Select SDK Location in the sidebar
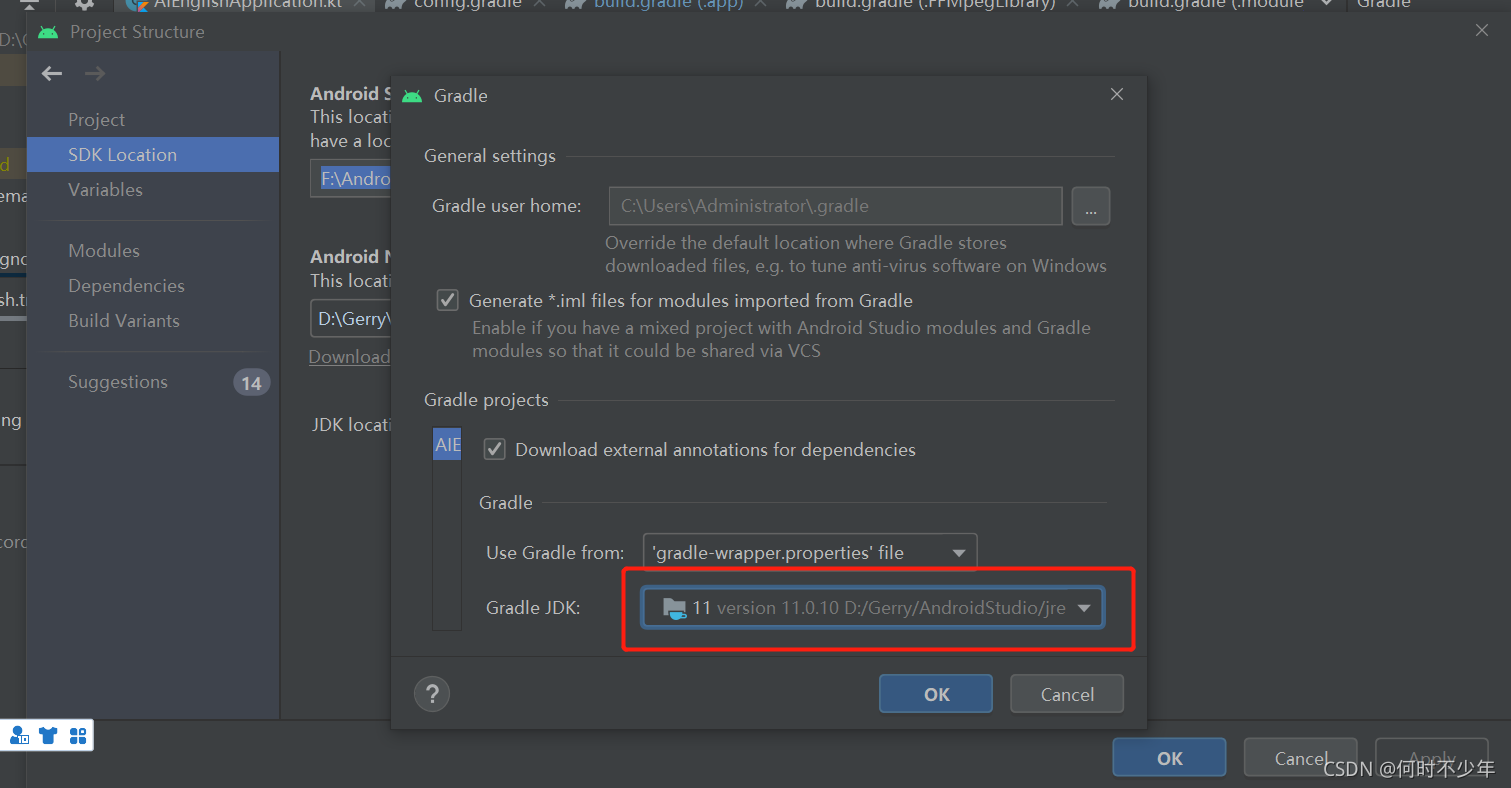 [153, 154]
